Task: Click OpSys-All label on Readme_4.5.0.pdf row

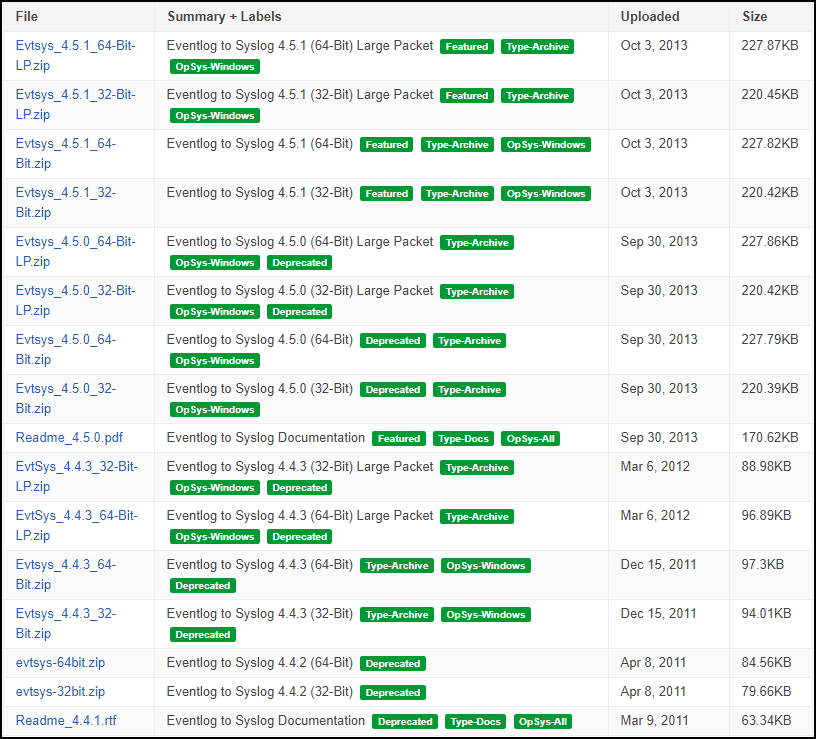Action: (531, 439)
